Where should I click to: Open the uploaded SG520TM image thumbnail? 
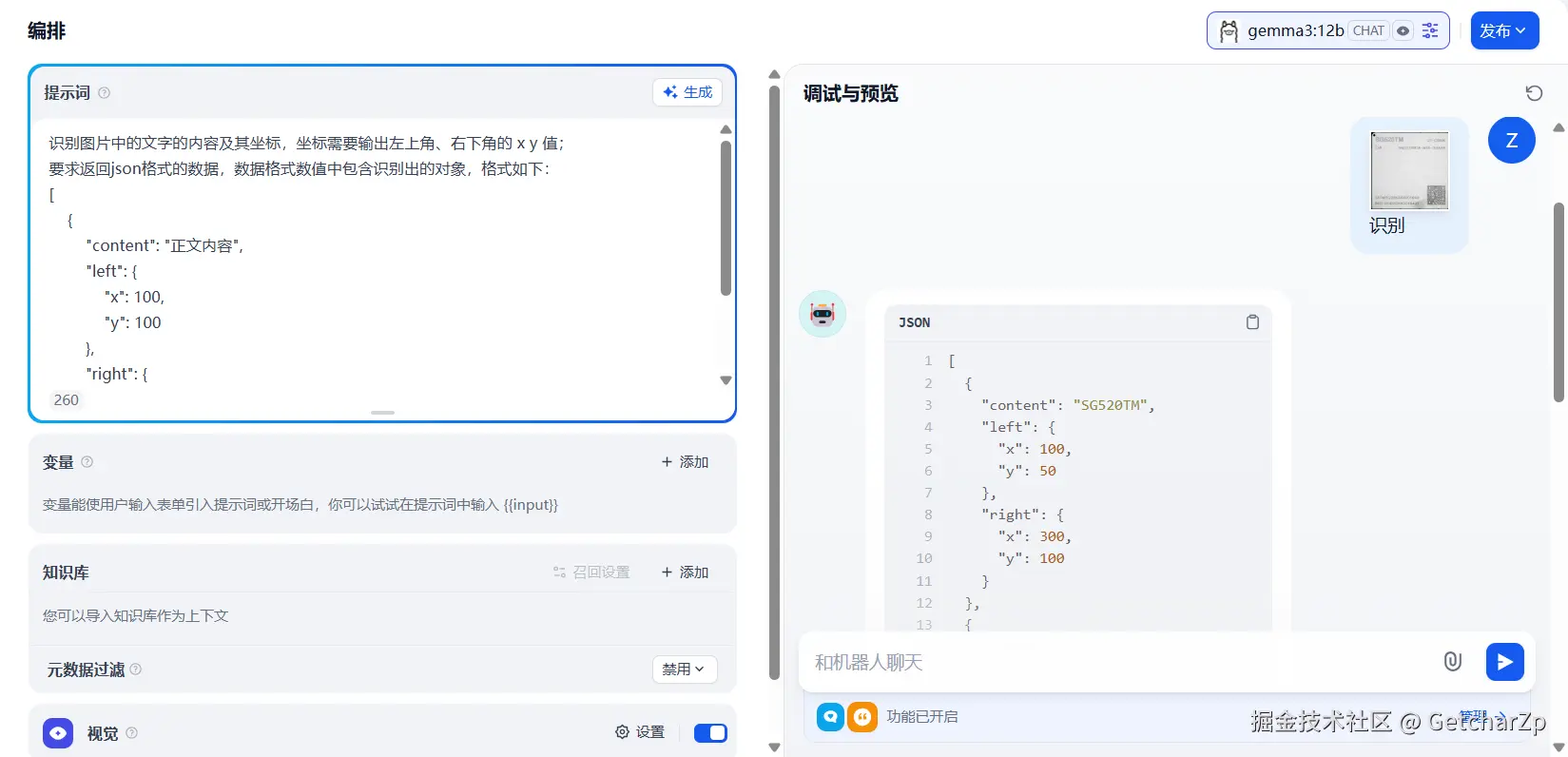[1409, 170]
